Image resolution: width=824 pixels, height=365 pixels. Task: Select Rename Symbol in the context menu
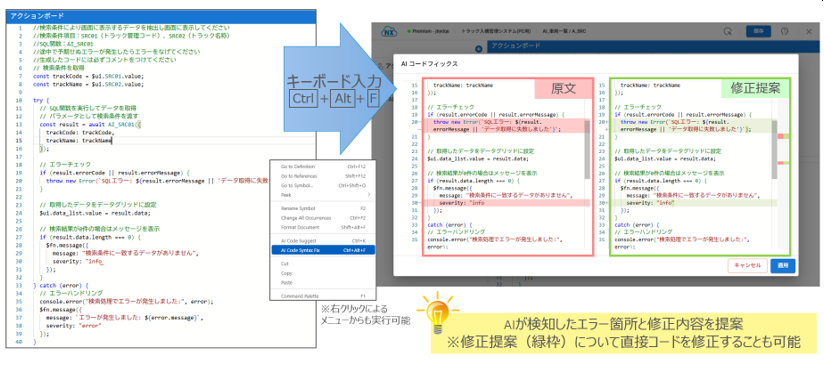[323, 208]
